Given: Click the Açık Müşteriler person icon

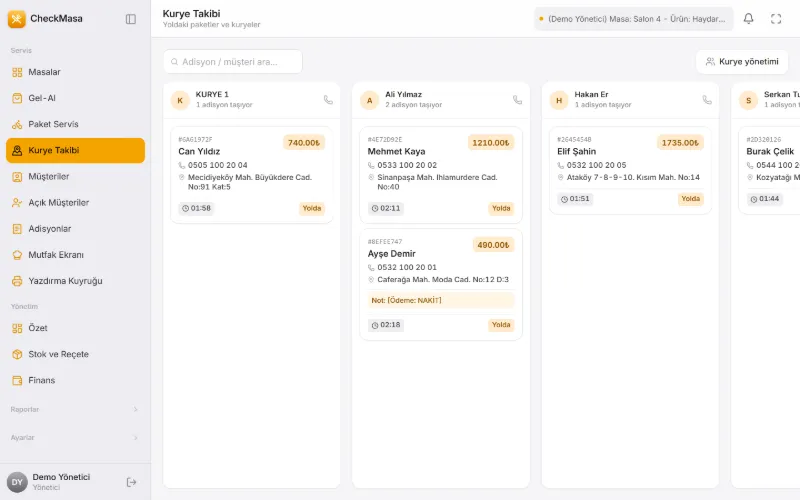Looking at the screenshot, I should click(17, 203).
